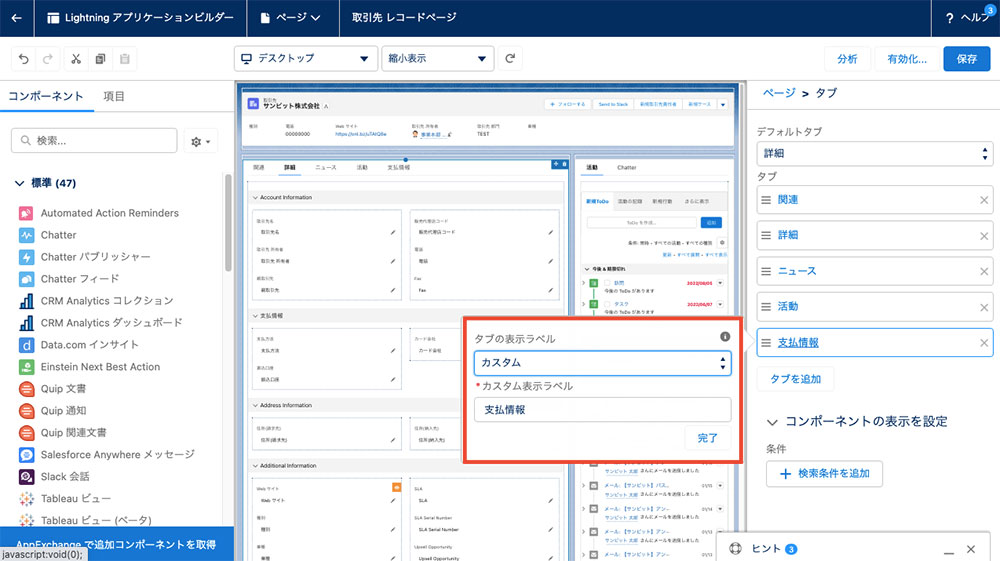This screenshot has height=561, width=1000.
Task: Open the 縮小表示 zoom dropdown
Action: click(438, 58)
